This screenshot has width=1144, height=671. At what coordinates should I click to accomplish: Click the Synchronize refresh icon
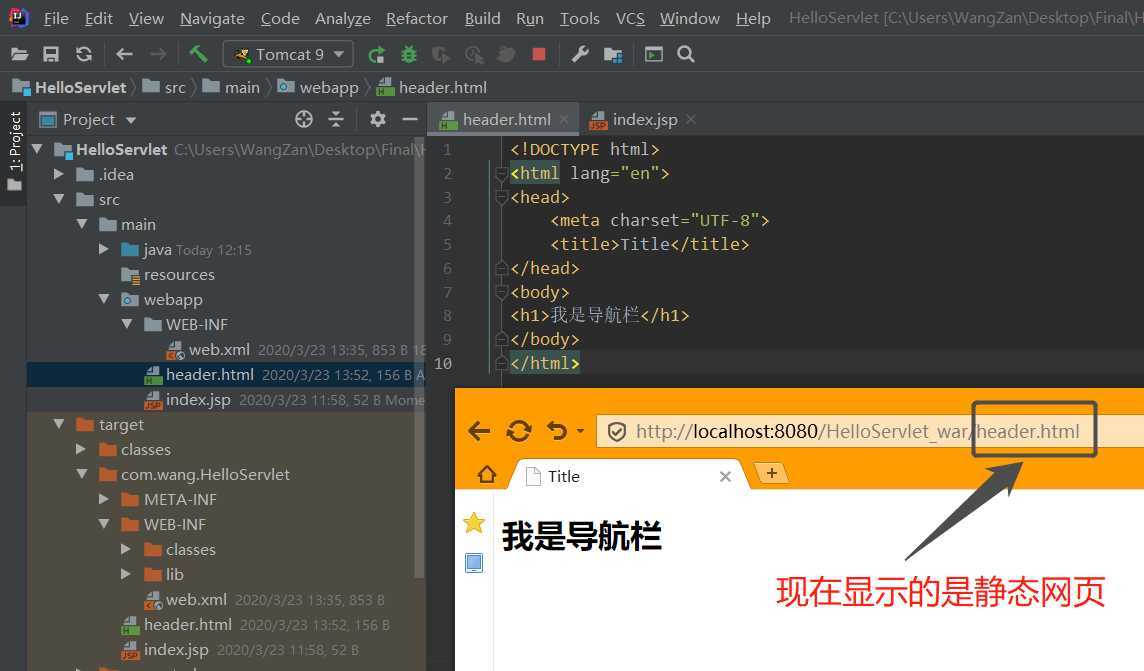click(84, 54)
